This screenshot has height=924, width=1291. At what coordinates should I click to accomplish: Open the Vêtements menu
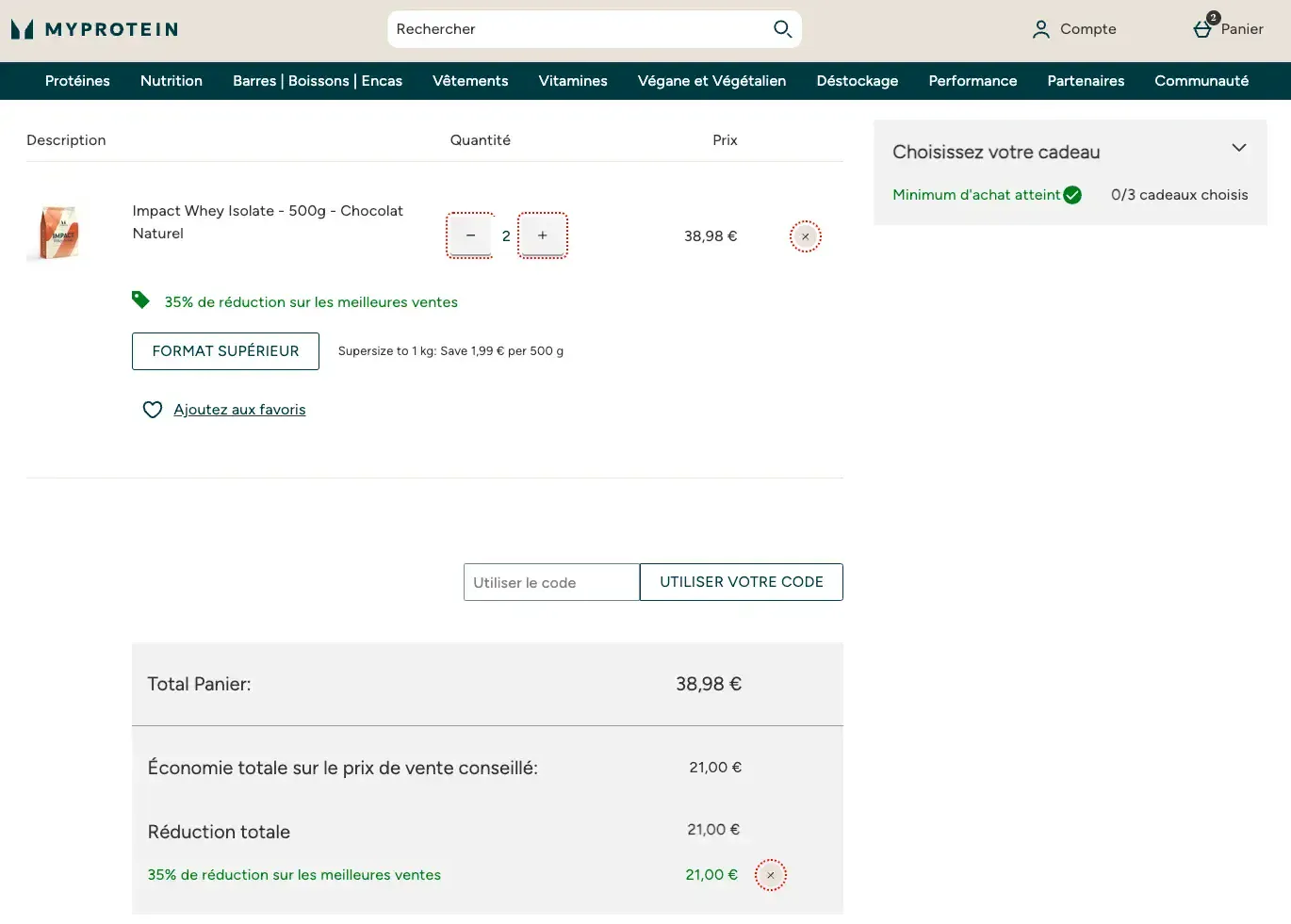pyautogui.click(x=470, y=81)
